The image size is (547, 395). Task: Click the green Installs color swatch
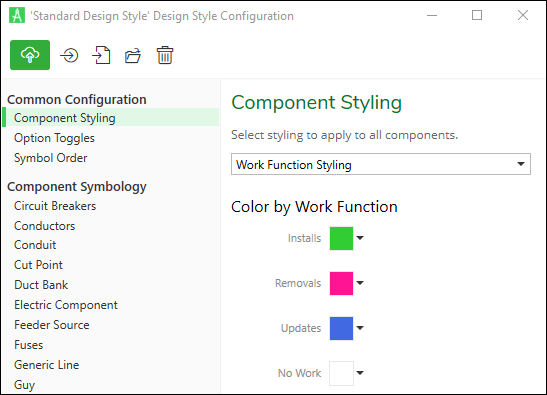341,238
